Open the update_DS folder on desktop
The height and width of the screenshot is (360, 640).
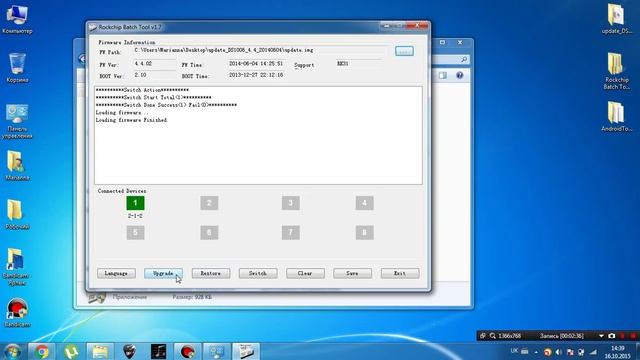pos(617,19)
